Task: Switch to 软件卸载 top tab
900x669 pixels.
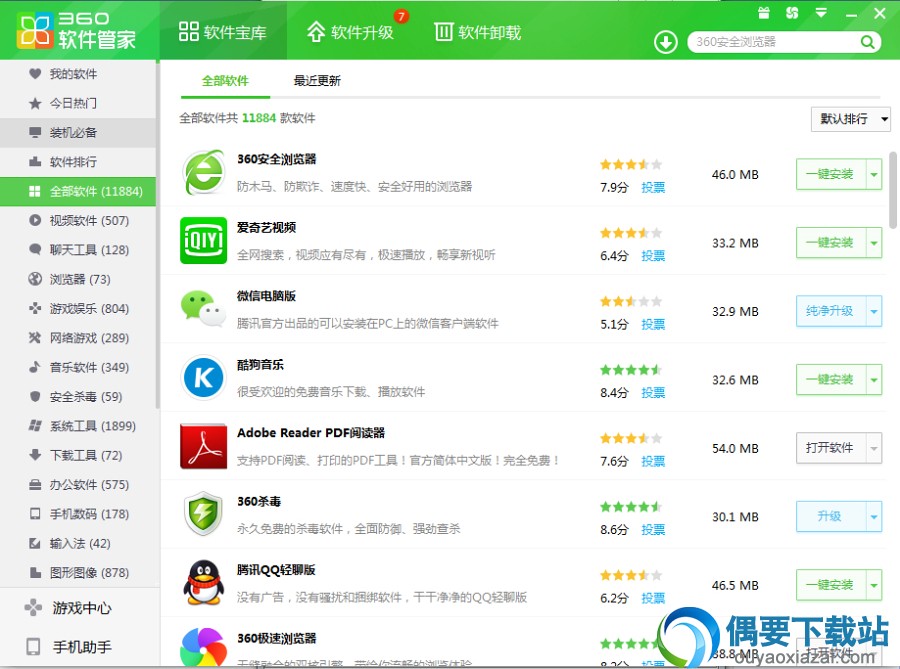Action: coord(478,32)
